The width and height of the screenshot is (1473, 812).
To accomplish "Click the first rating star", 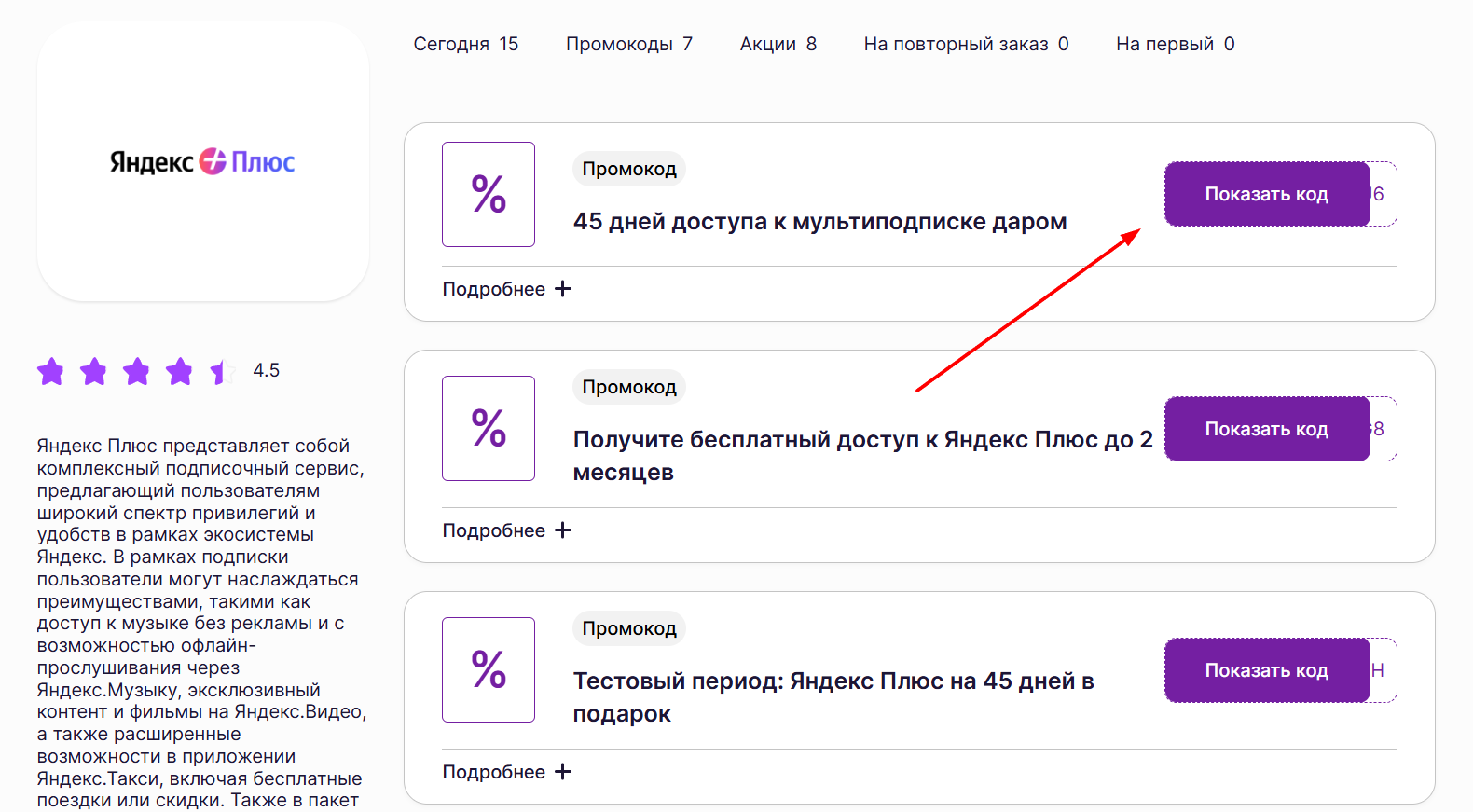I will pos(51,371).
